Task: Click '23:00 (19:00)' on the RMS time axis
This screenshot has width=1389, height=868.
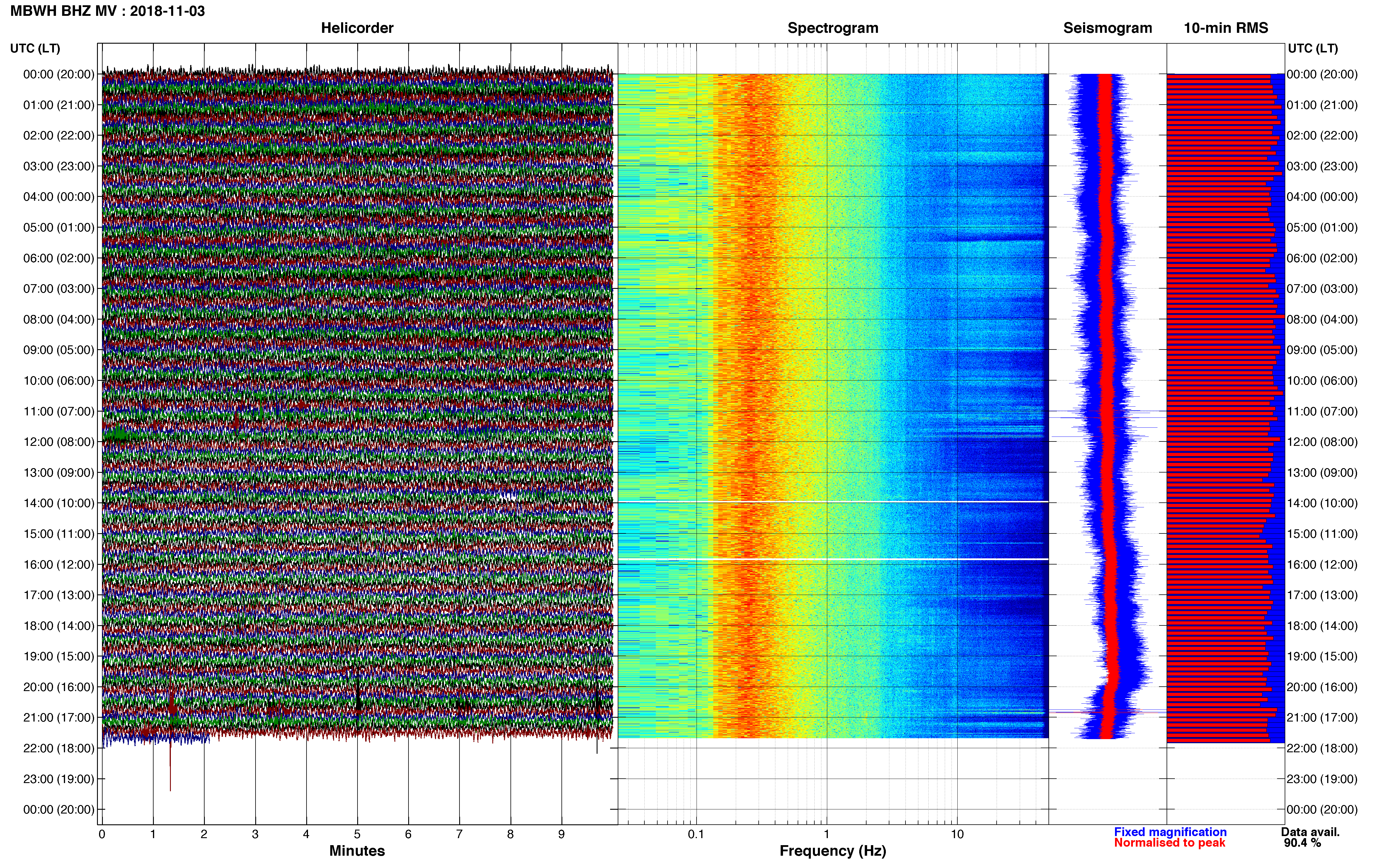Action: (x=1322, y=779)
